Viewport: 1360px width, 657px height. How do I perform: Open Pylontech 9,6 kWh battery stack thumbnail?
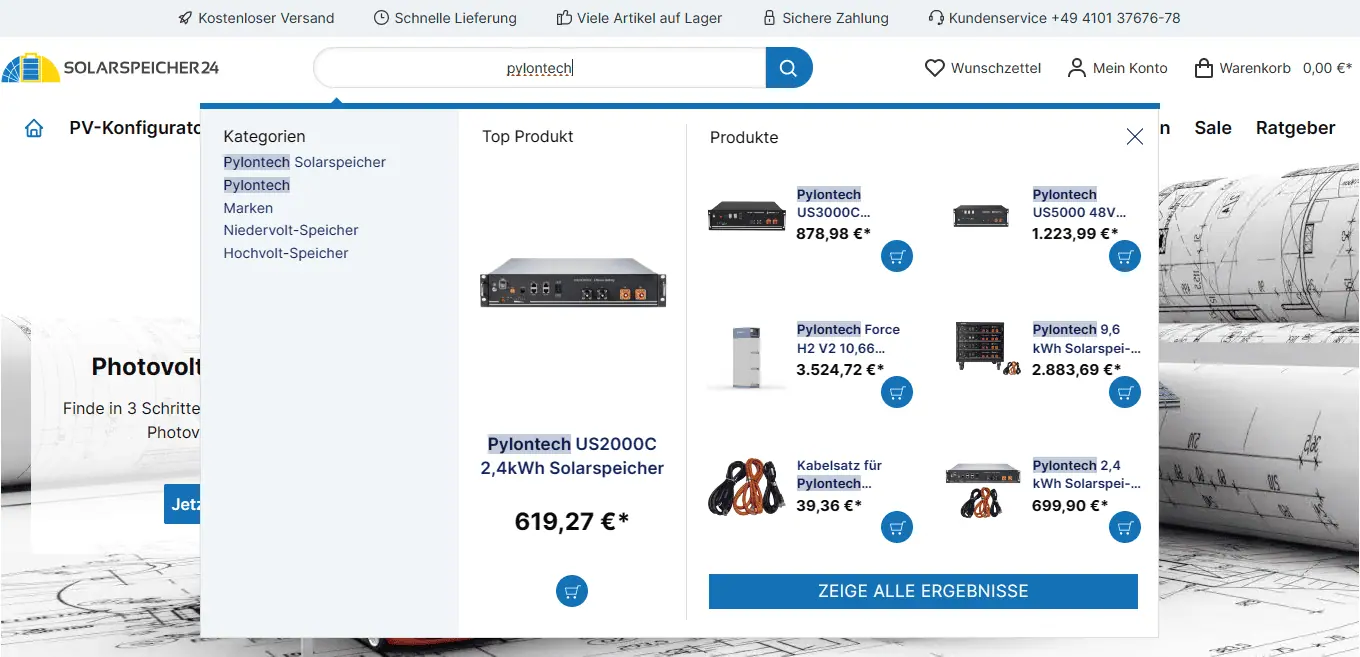coord(988,348)
